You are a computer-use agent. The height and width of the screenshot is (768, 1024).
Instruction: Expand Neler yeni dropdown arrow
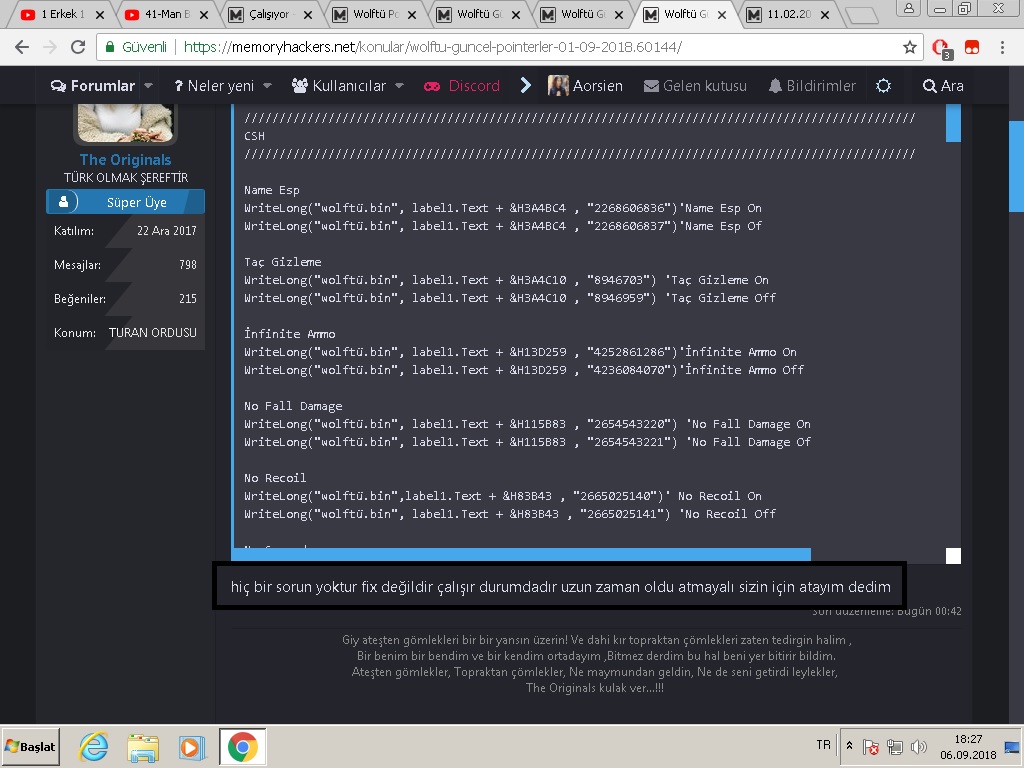(267, 86)
